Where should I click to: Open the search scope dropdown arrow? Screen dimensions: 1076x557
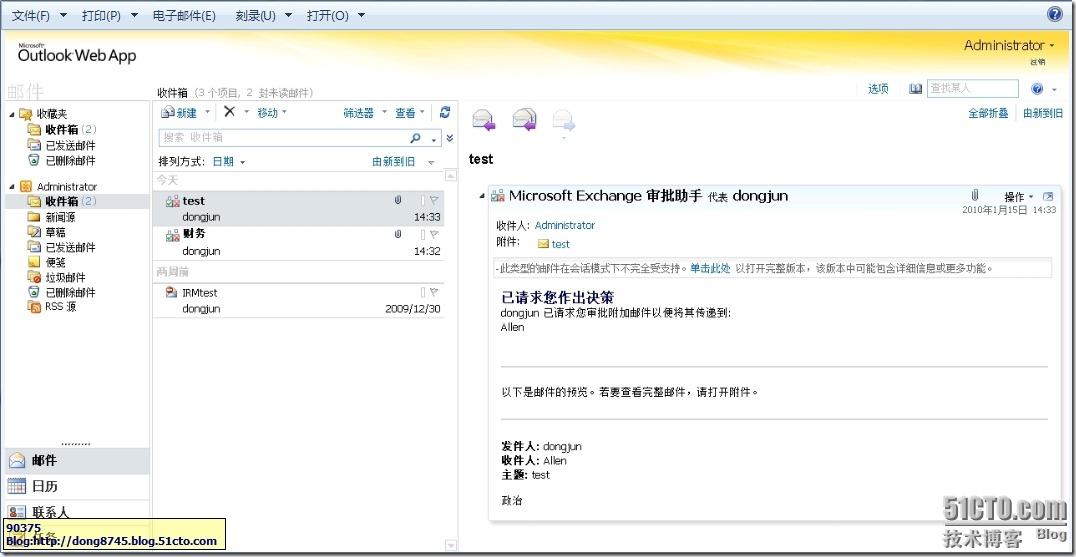point(434,139)
